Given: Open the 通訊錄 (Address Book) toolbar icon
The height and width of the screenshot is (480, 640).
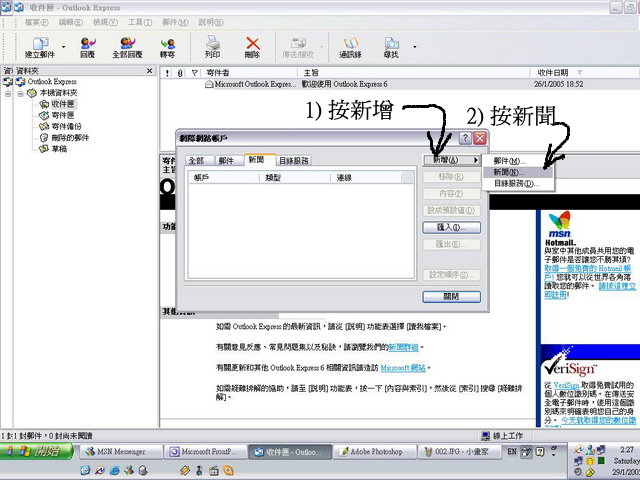Looking at the screenshot, I should click(350, 46).
